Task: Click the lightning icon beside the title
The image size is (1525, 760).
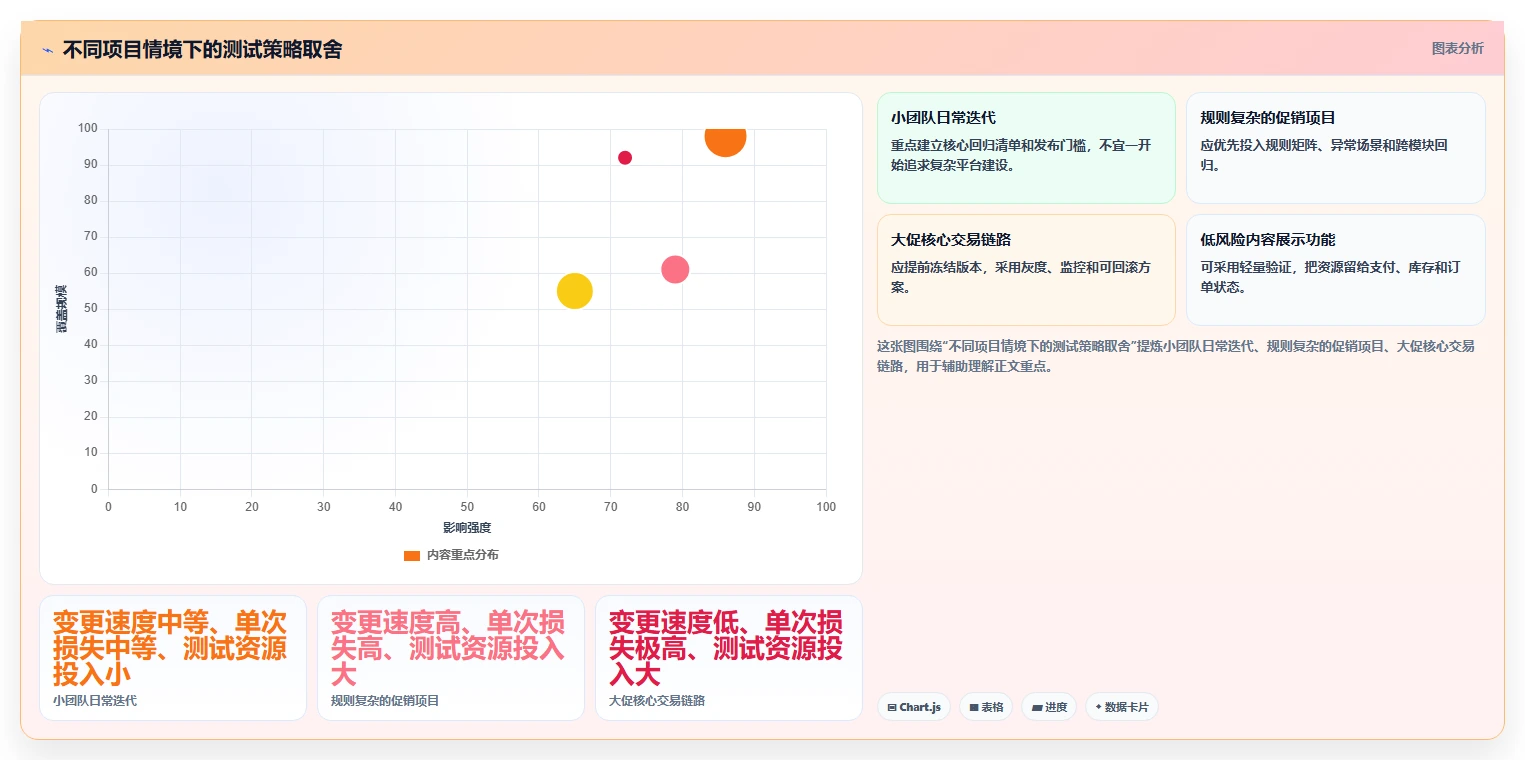Action: click(x=47, y=50)
